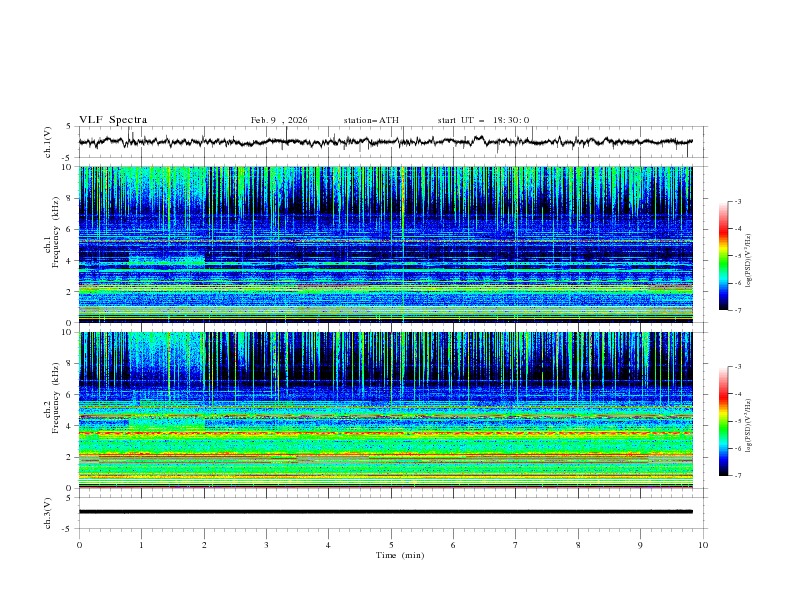
Task: Click the ch.1 voltage waveform trace
Action: click(x=385, y=142)
